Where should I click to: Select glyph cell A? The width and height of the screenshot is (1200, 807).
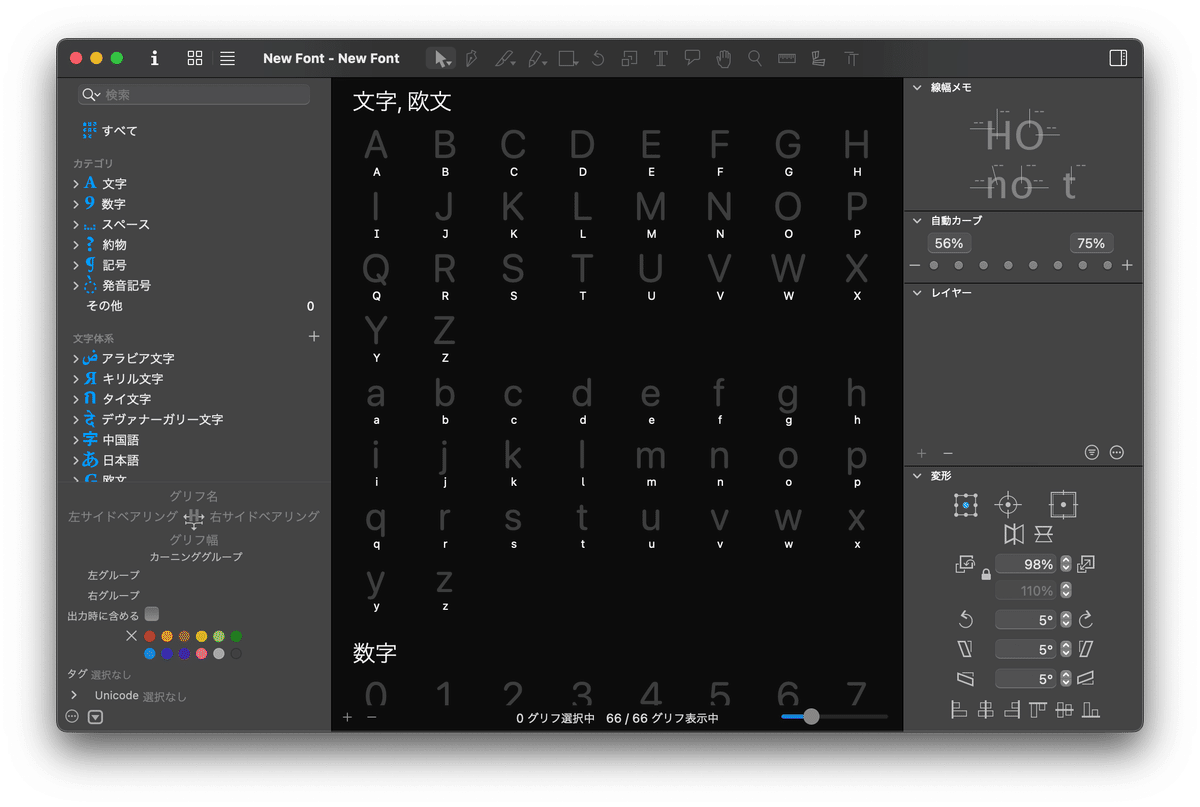[x=376, y=152]
